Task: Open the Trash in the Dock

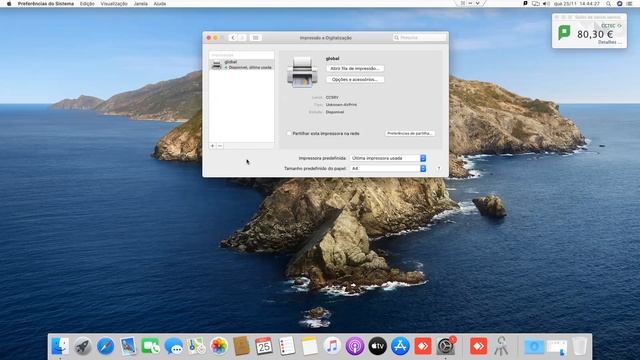Action: pos(580,346)
